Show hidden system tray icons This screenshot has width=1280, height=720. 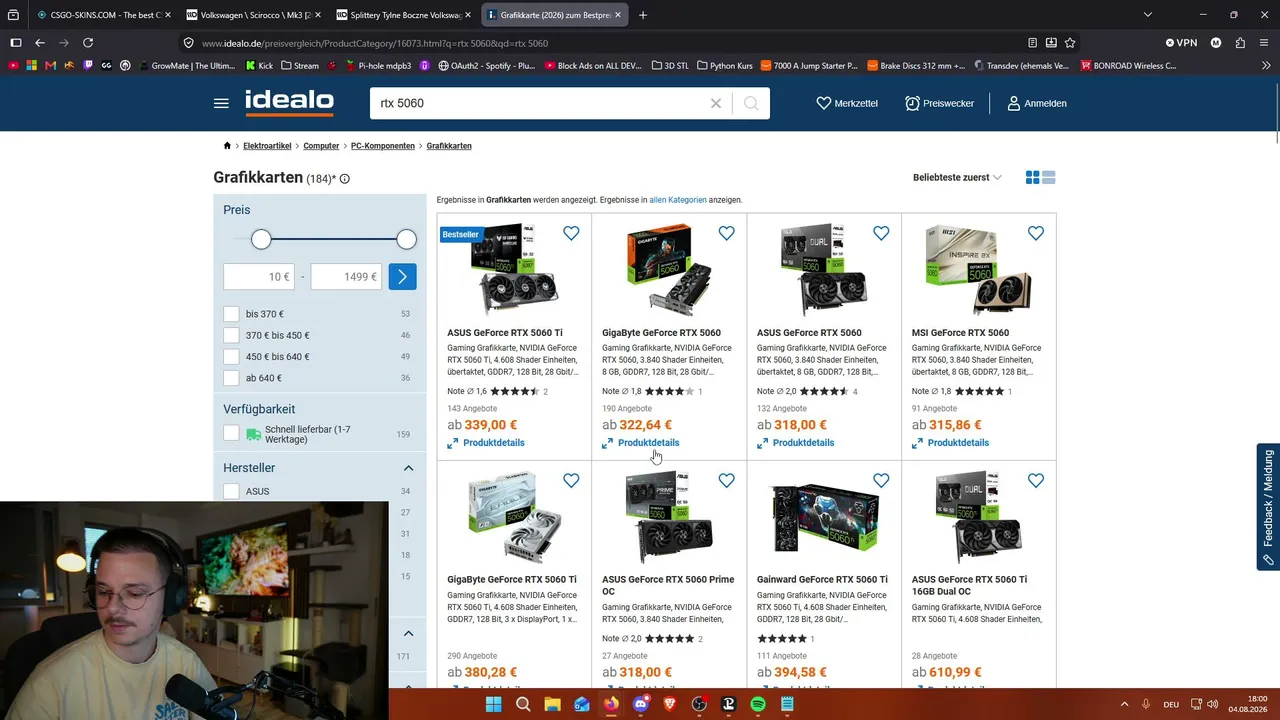(x=1124, y=704)
